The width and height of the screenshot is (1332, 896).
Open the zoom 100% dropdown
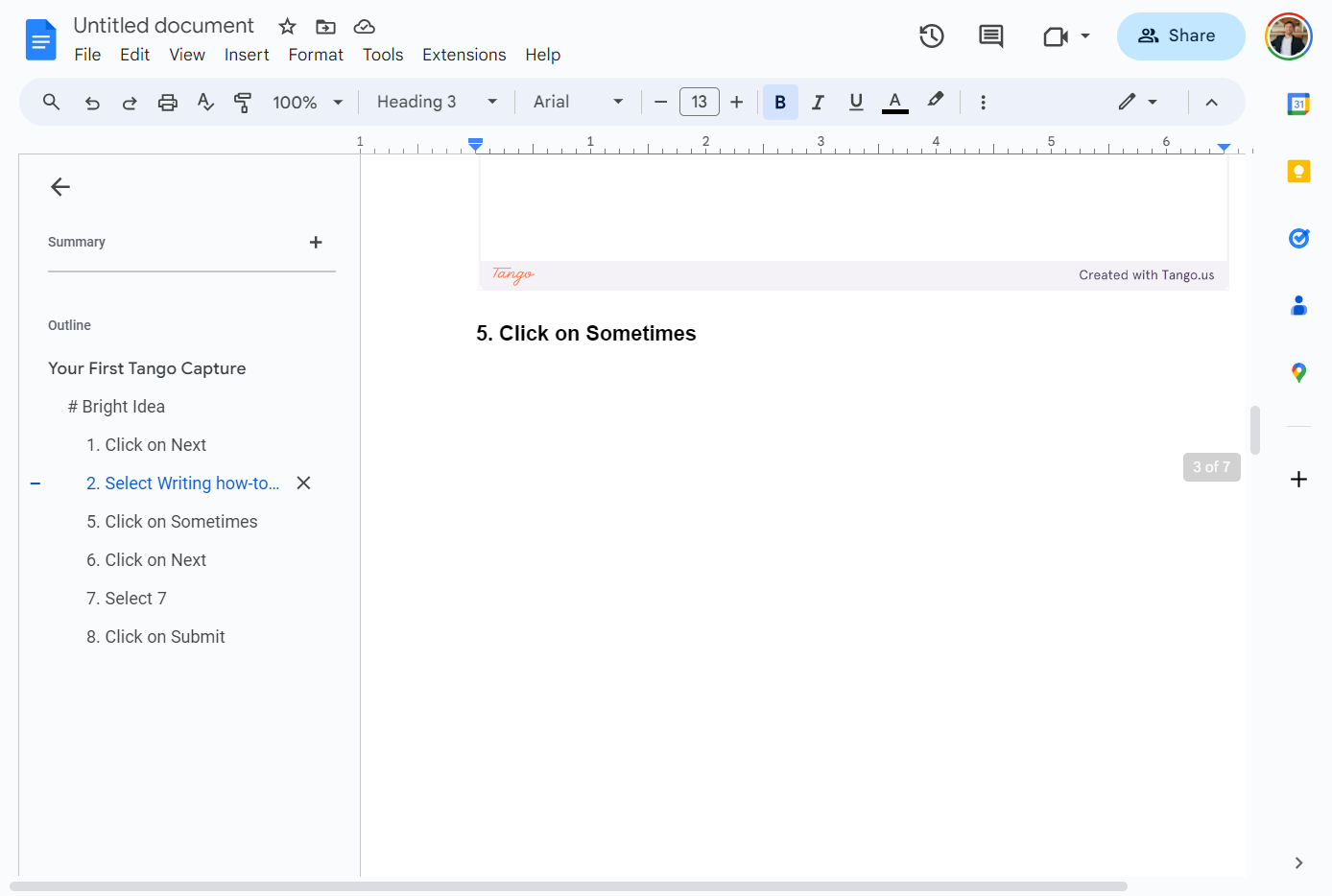pos(307,103)
